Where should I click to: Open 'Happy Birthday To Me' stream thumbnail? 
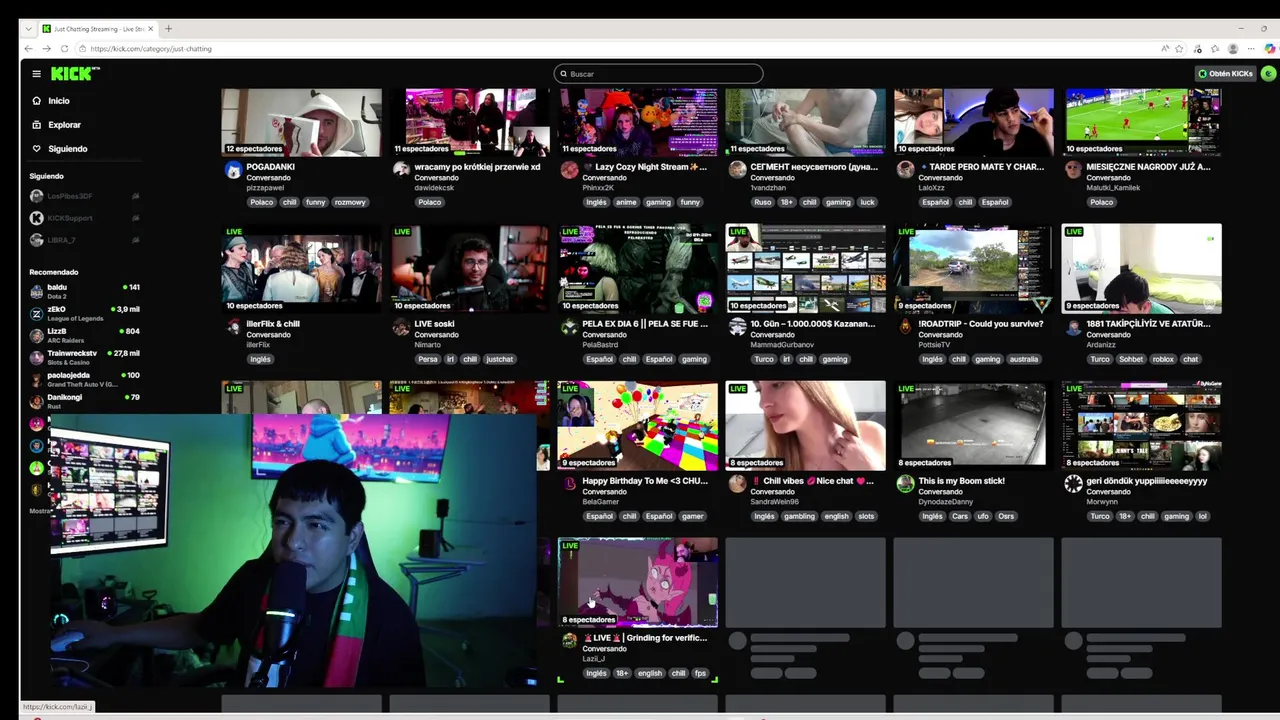(637, 425)
